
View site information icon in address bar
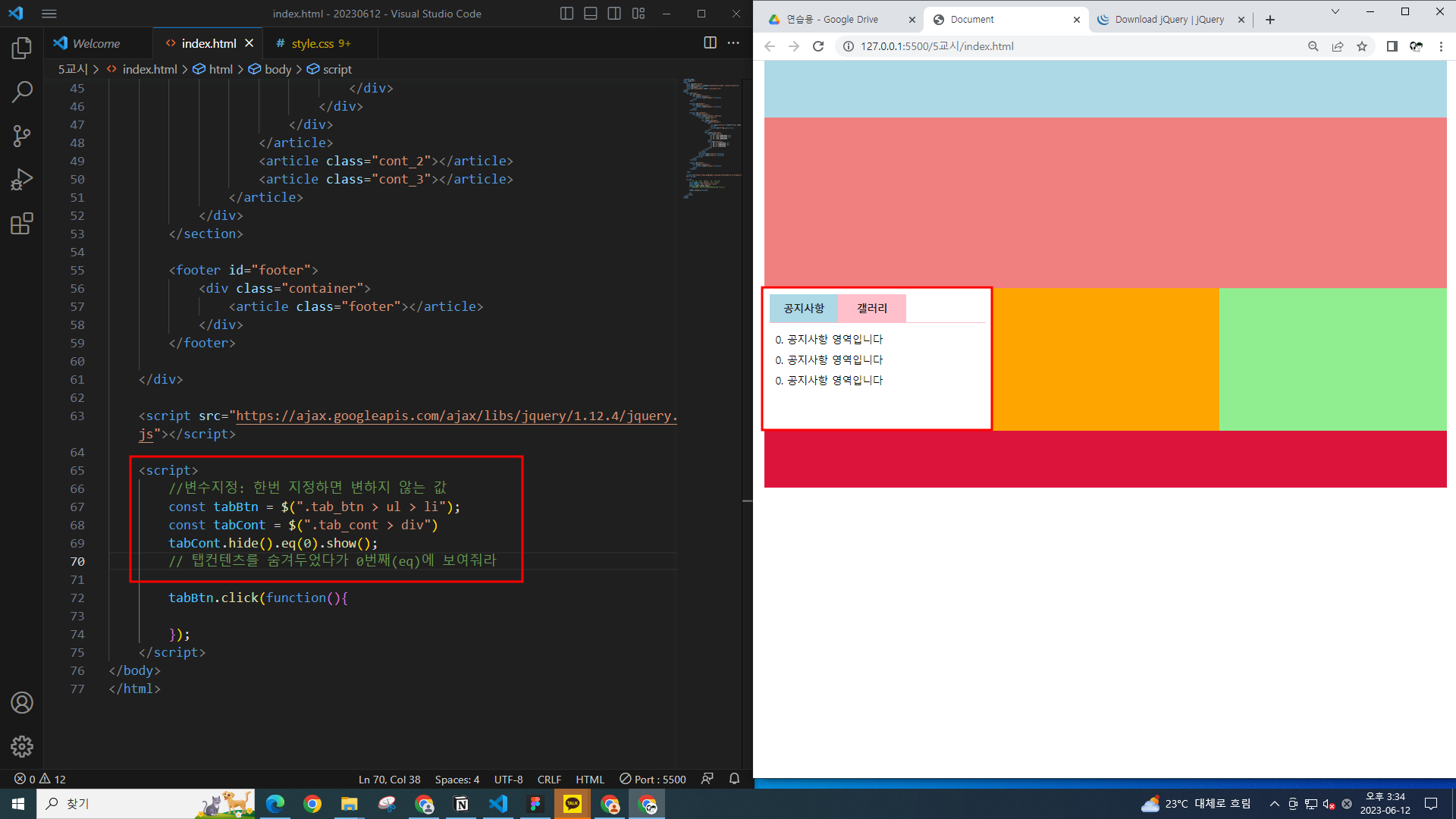point(848,46)
